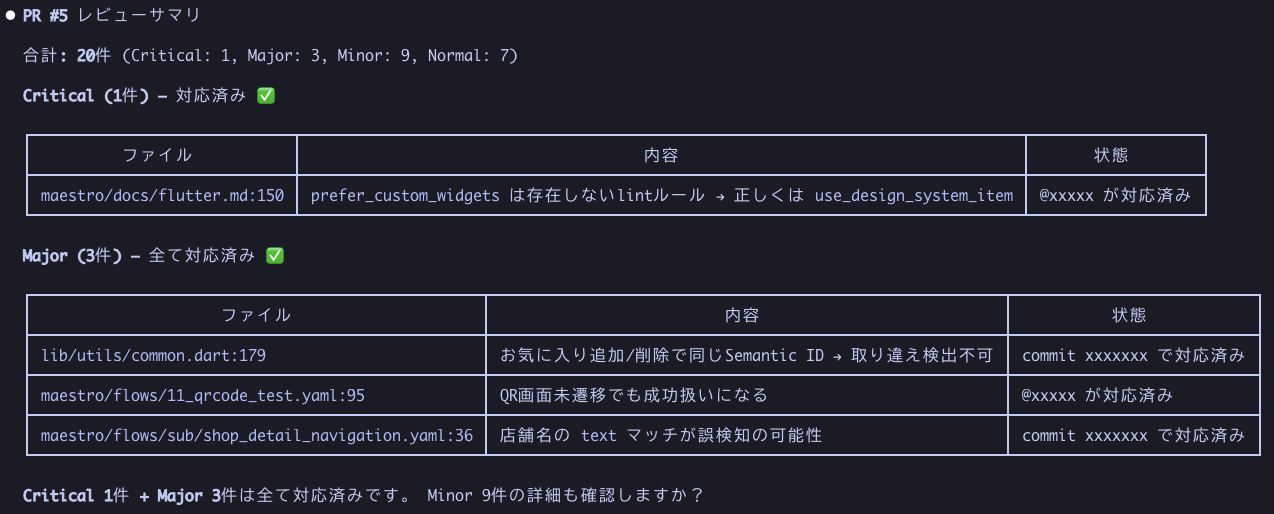Click the Minor 9件の詳細も確認しますか question
This screenshot has height=514, width=1274.
point(565,495)
